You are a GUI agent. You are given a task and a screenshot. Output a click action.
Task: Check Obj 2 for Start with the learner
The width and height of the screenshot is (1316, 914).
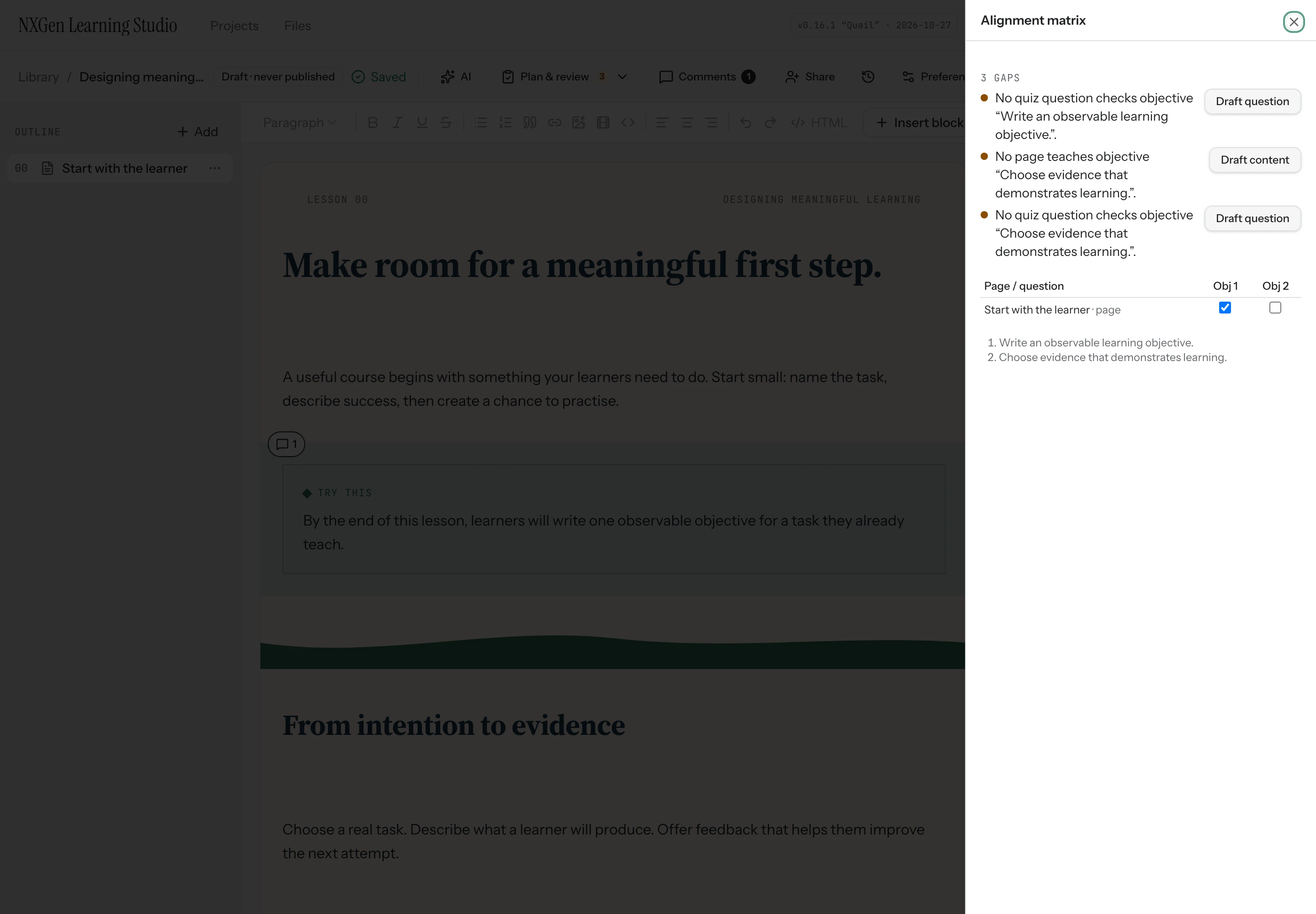pos(1275,308)
